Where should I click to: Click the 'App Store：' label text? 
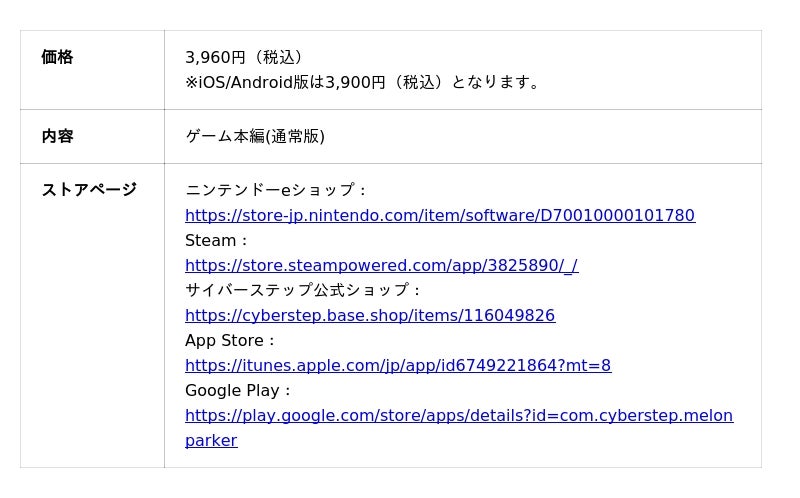230,341
